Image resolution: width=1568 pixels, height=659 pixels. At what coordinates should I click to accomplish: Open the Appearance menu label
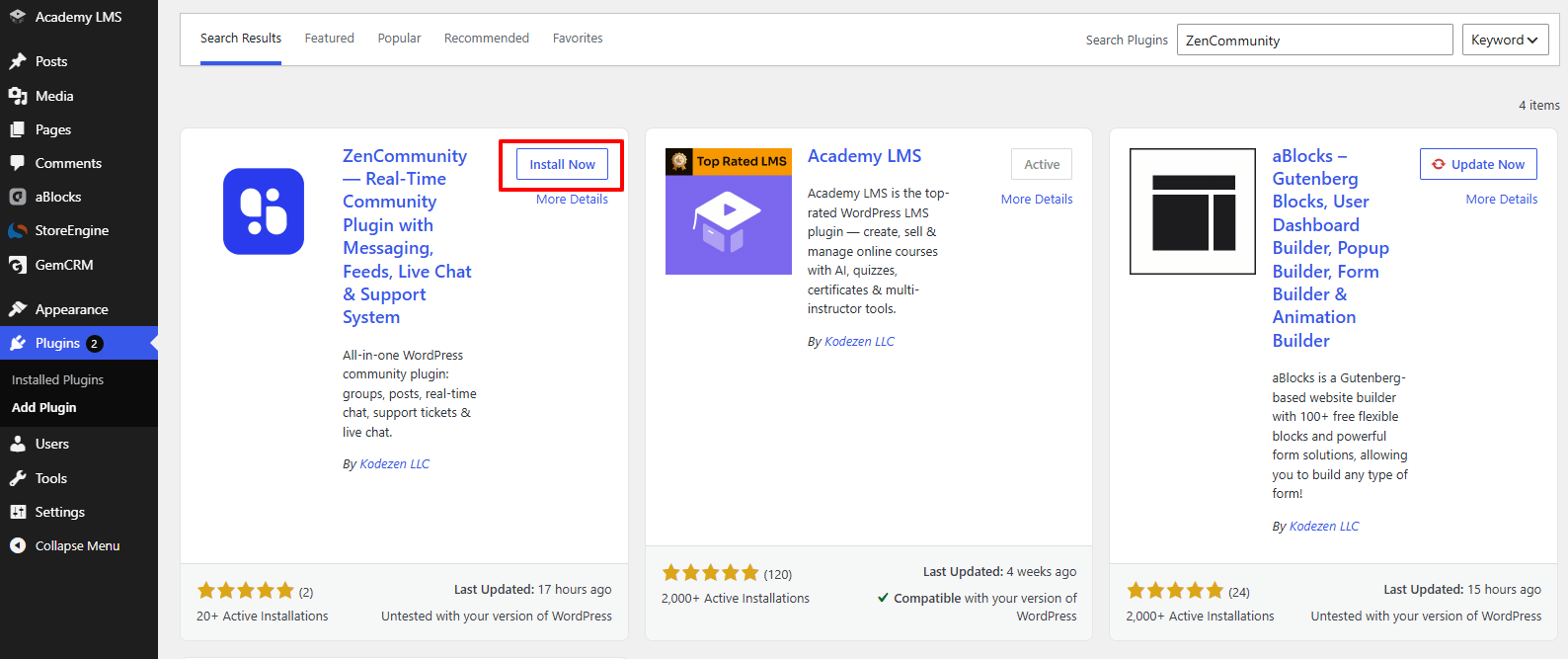72,309
